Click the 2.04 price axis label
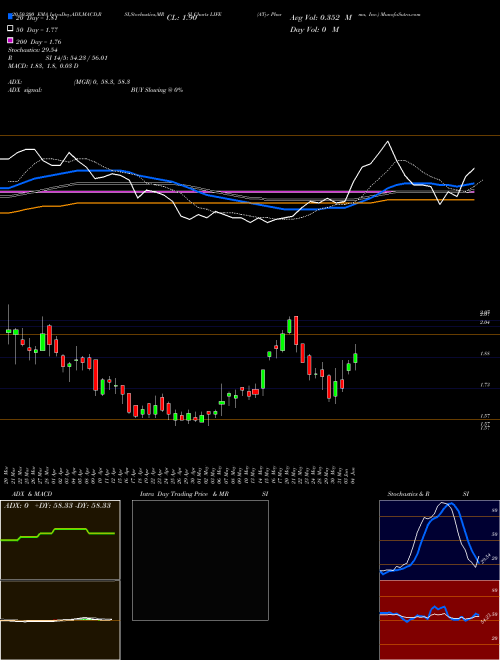 click(x=484, y=322)
